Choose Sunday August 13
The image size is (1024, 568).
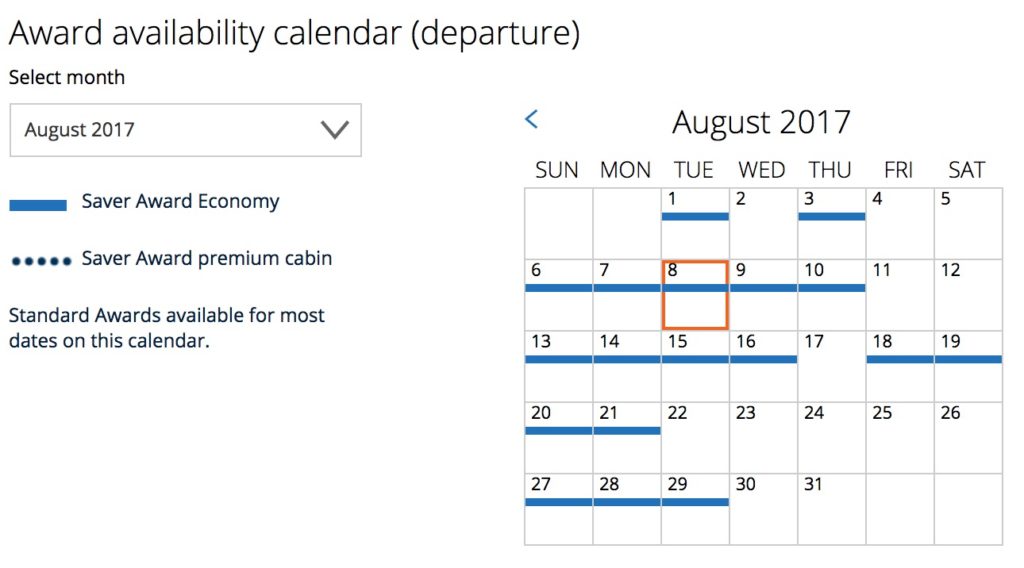(x=558, y=366)
